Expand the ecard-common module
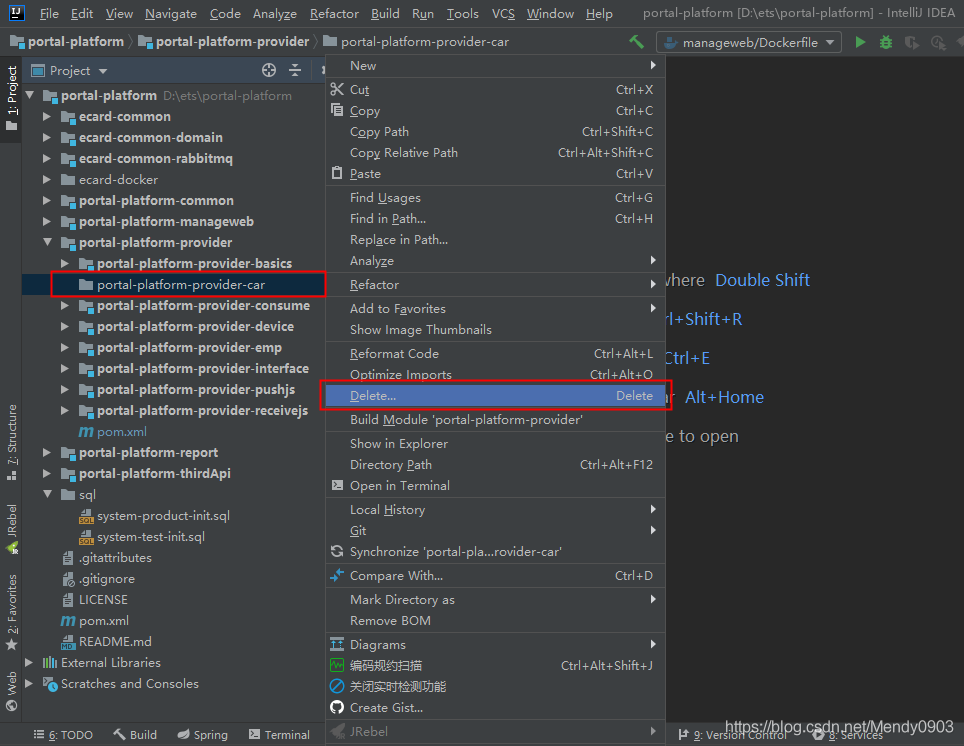The width and height of the screenshot is (964, 746). [x=47, y=116]
